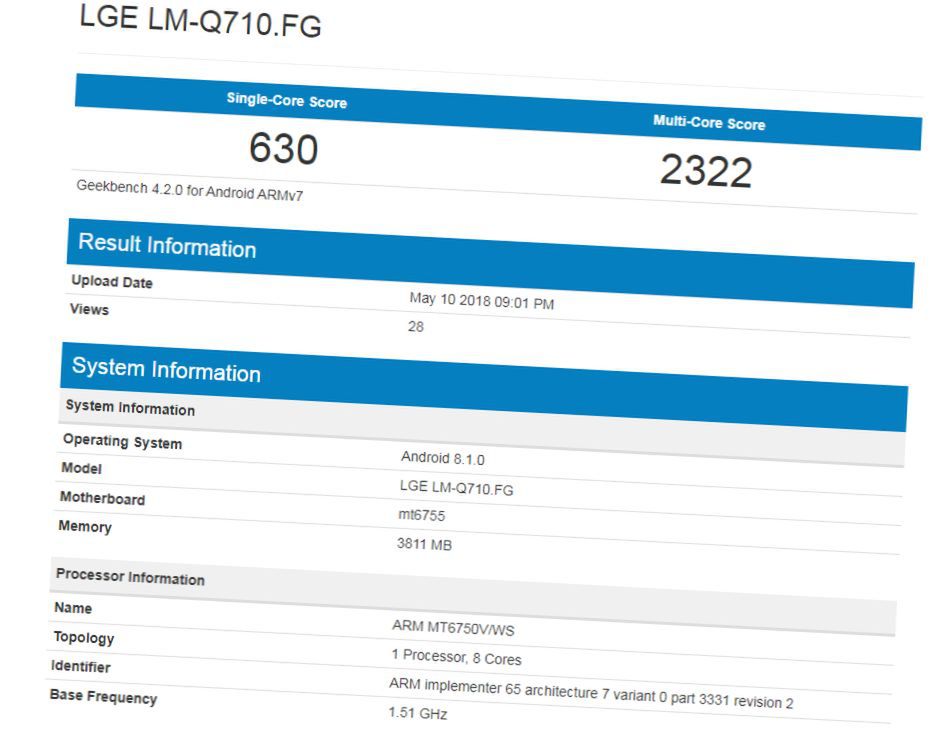Viewport: 951px width, 733px height.
Task: Click the processor name ARM MT6750V/WS
Action: (x=453, y=628)
